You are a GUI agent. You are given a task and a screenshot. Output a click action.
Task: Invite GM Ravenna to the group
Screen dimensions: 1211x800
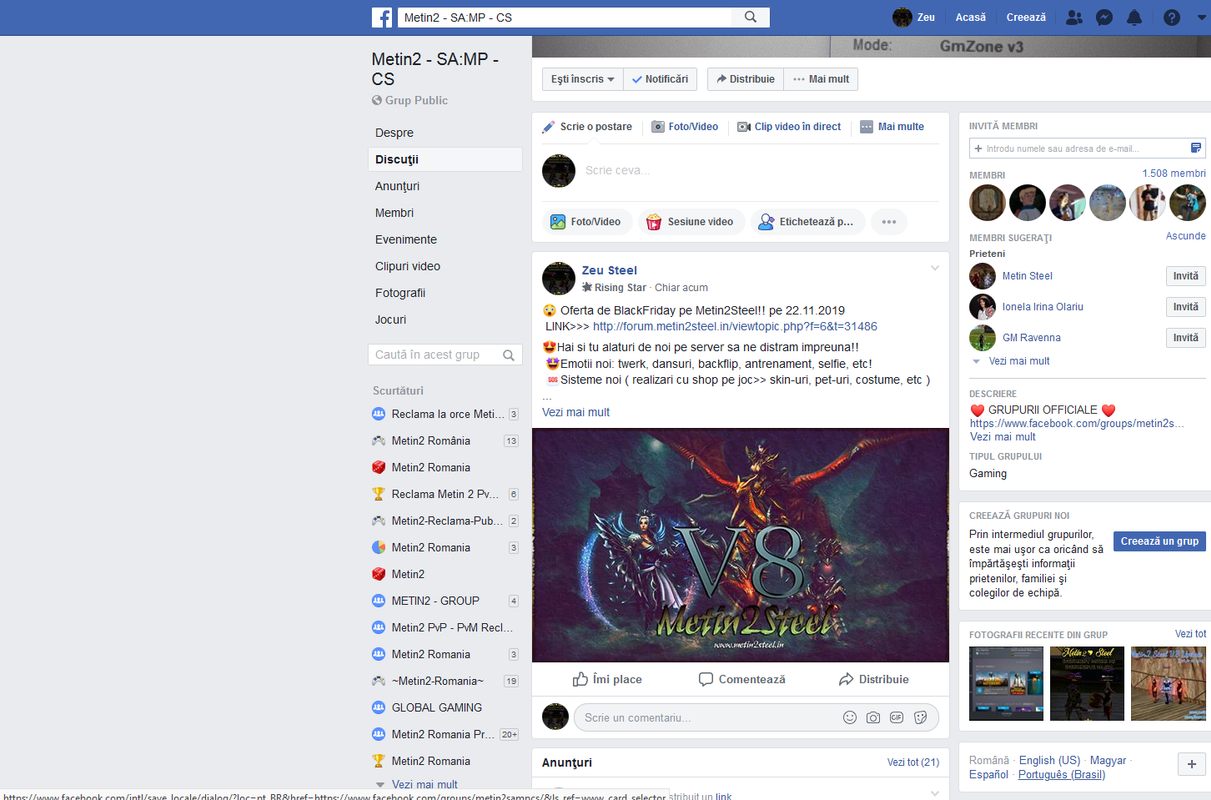pyautogui.click(x=1186, y=338)
